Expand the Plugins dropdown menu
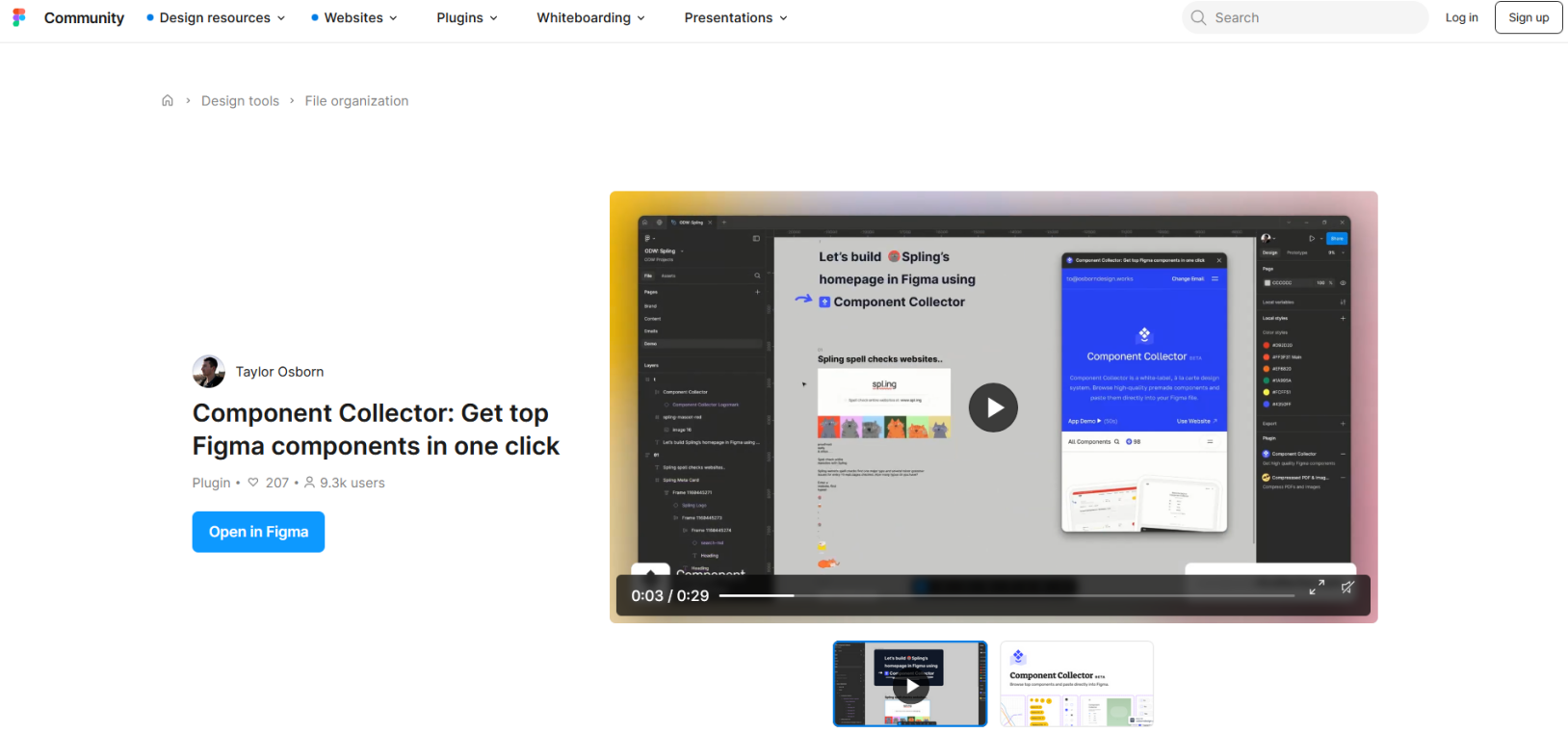Image resolution: width=1568 pixels, height=734 pixels. (x=467, y=17)
